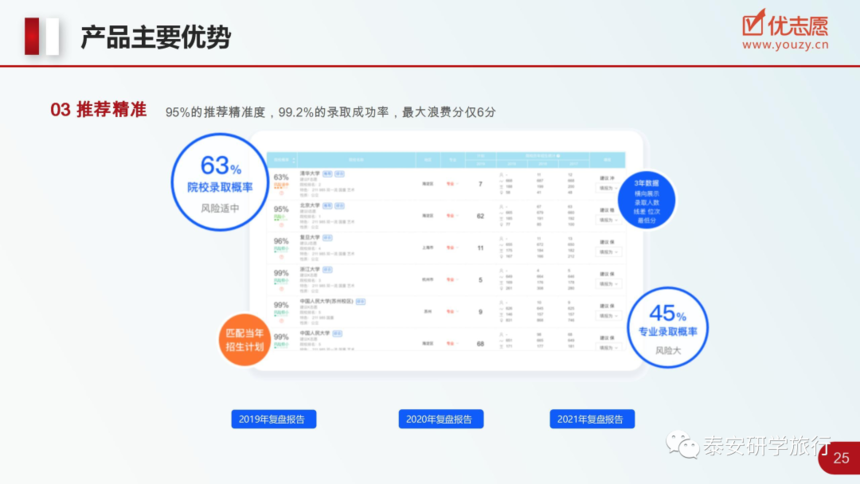
Task: Click the 63% 院校录取概率 circle
Action: 220,182
